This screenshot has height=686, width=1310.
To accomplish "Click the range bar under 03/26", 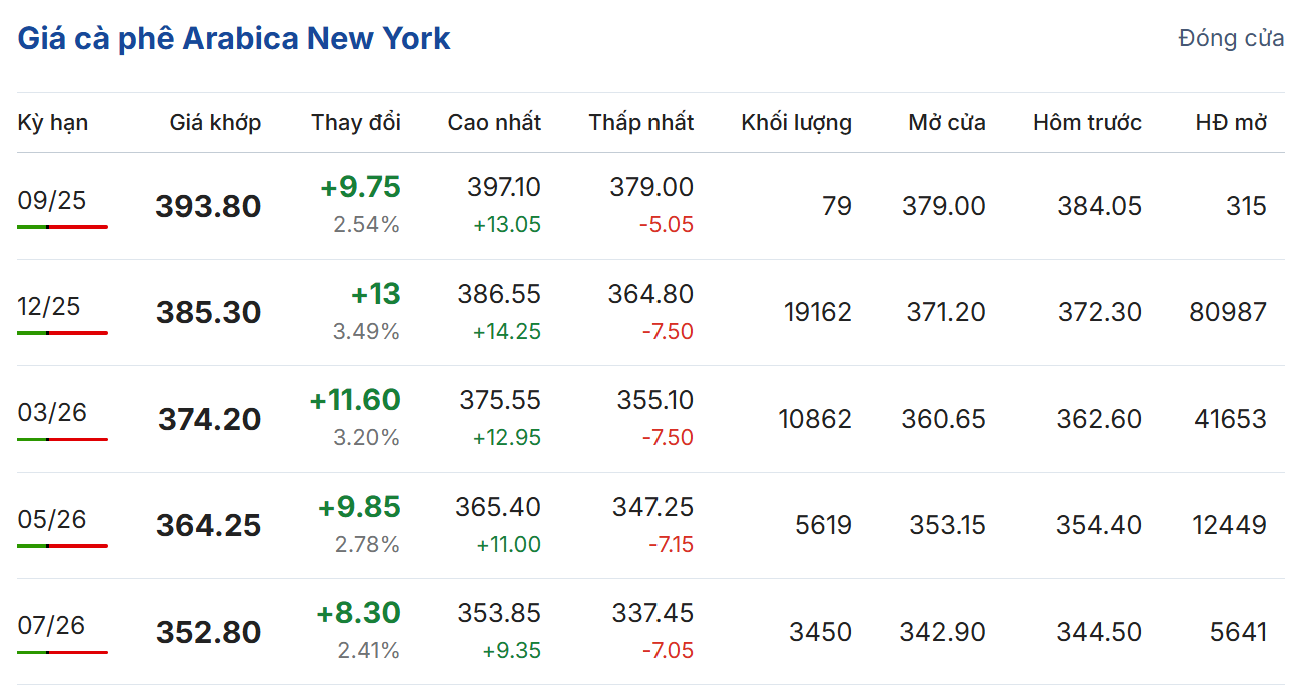I will click(62, 439).
